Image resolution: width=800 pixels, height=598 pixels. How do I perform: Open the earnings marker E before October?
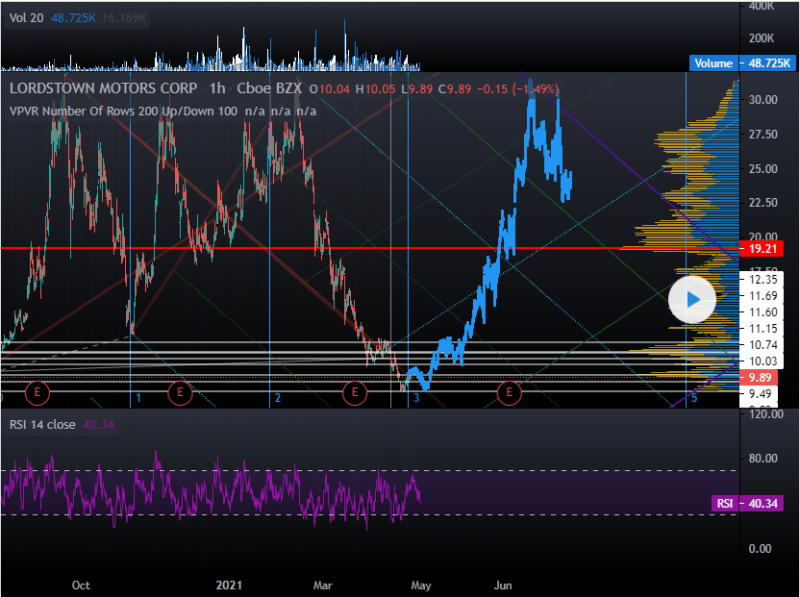37,393
